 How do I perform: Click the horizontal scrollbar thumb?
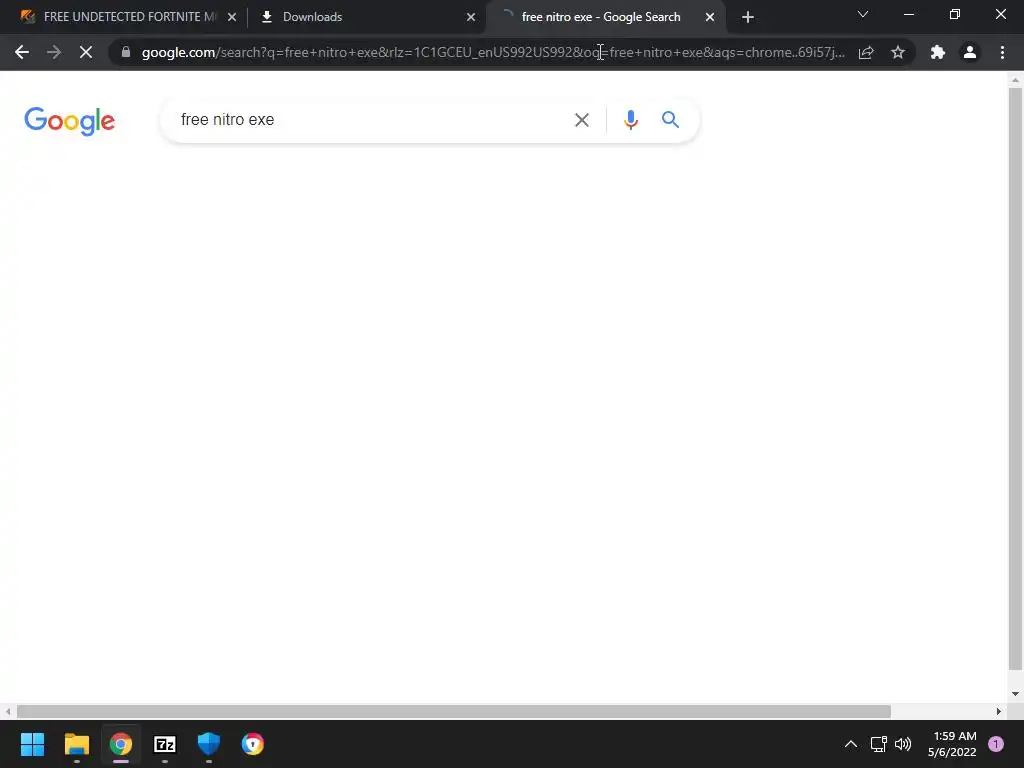click(x=453, y=711)
